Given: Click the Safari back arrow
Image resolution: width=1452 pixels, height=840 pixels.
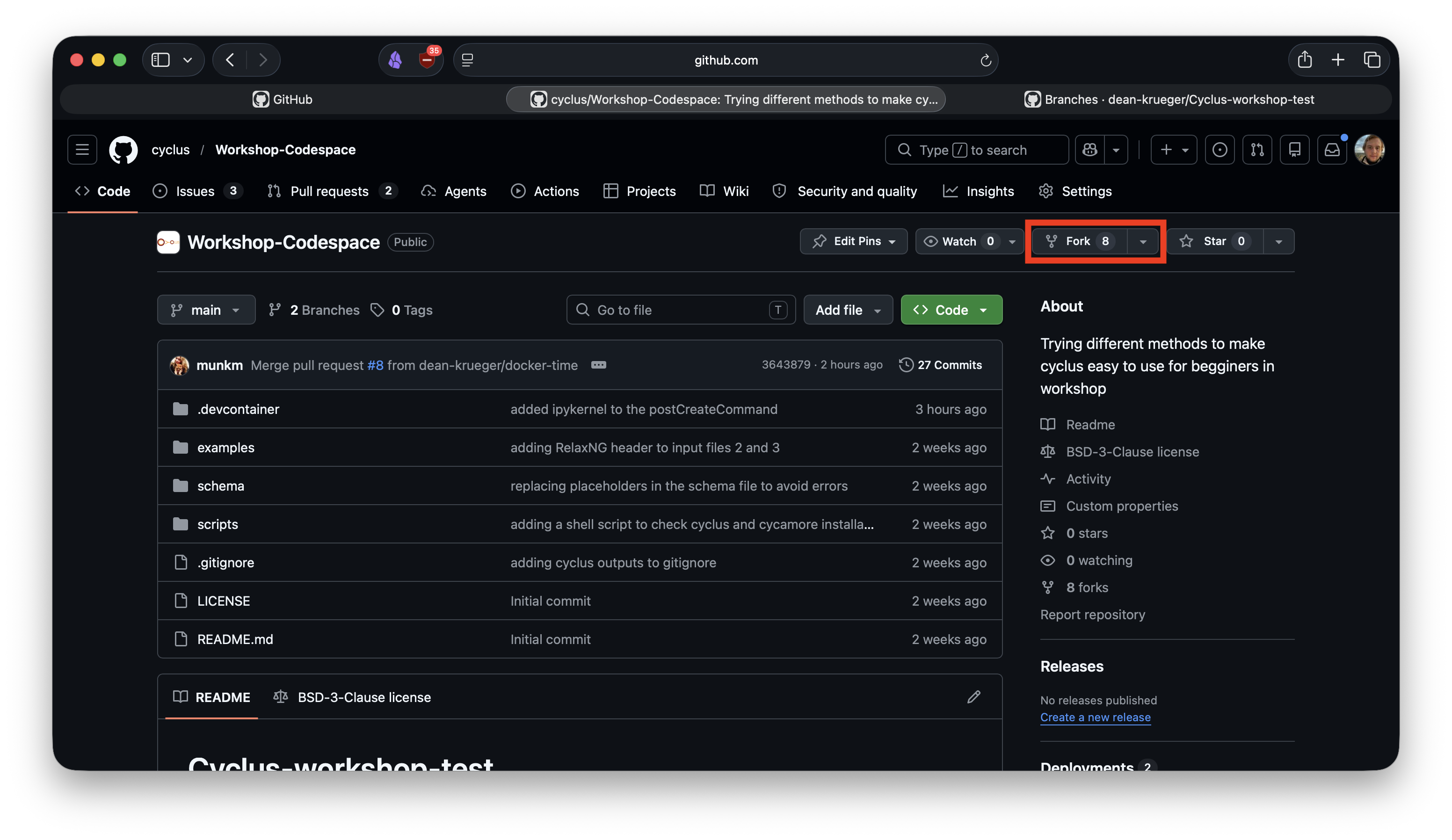Looking at the screenshot, I should click(x=230, y=60).
